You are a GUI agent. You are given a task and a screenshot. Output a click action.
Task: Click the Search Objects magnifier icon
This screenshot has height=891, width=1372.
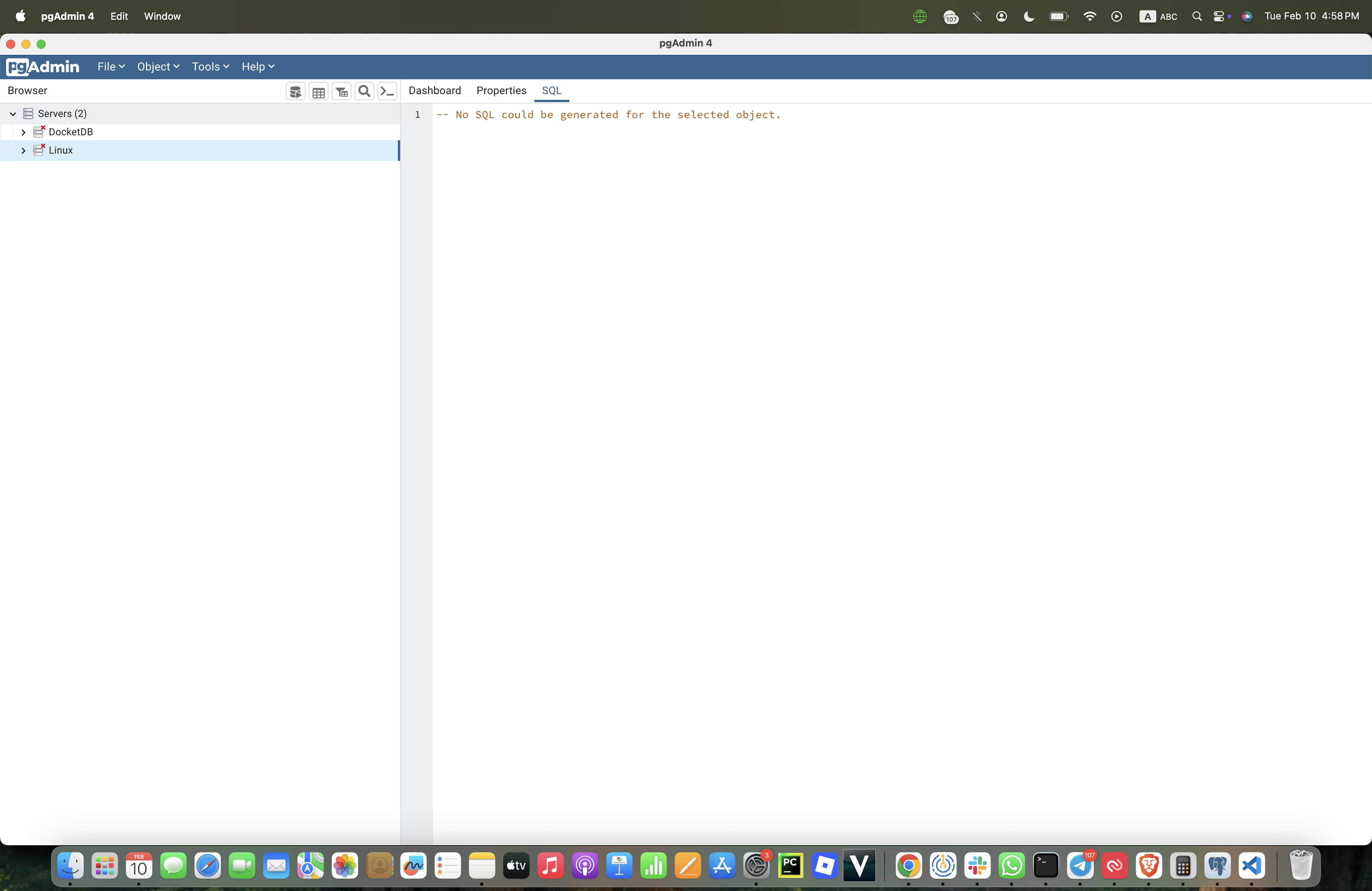(364, 91)
